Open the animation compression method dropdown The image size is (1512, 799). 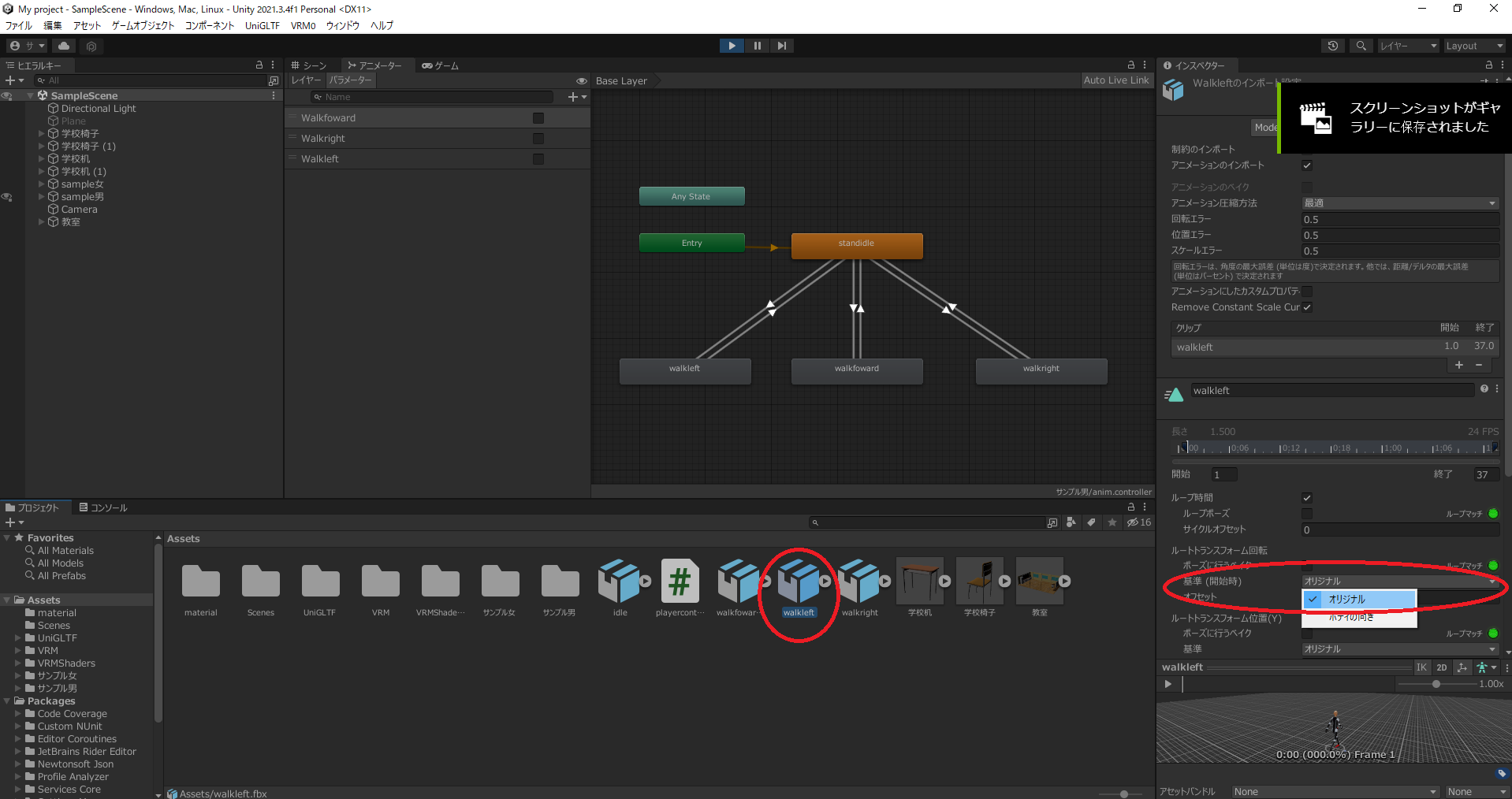pos(1399,203)
